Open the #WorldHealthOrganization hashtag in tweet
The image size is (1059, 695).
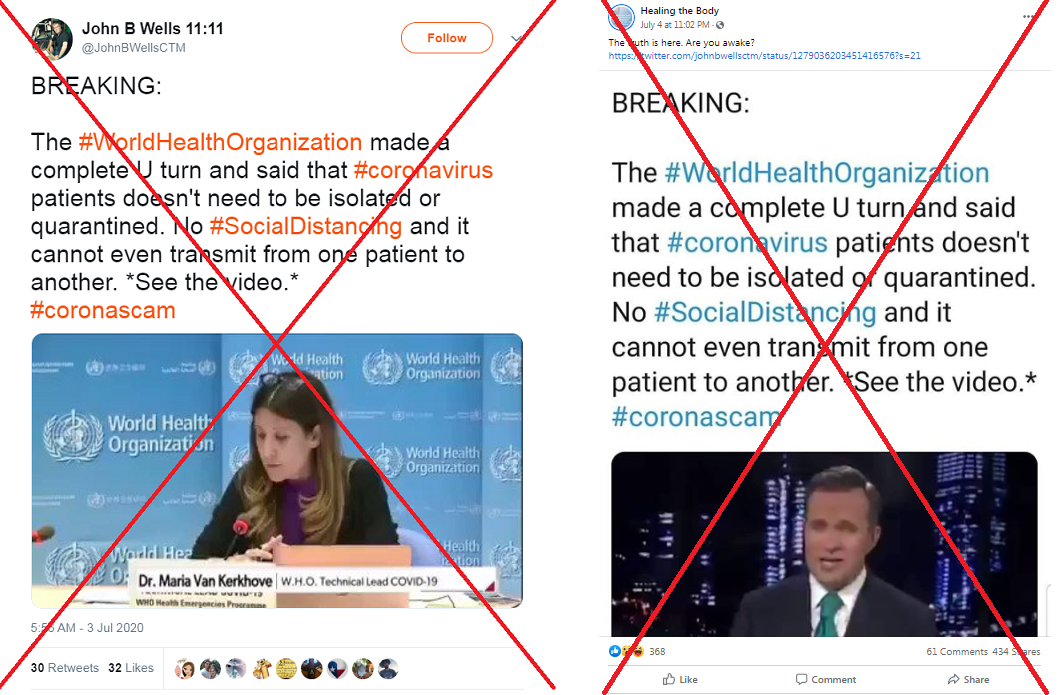(x=220, y=142)
